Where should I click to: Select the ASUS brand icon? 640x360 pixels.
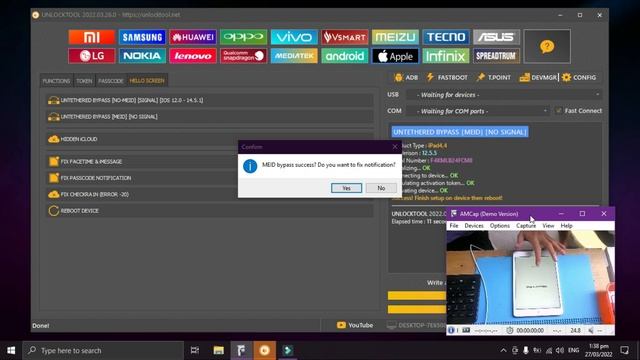(x=496, y=37)
